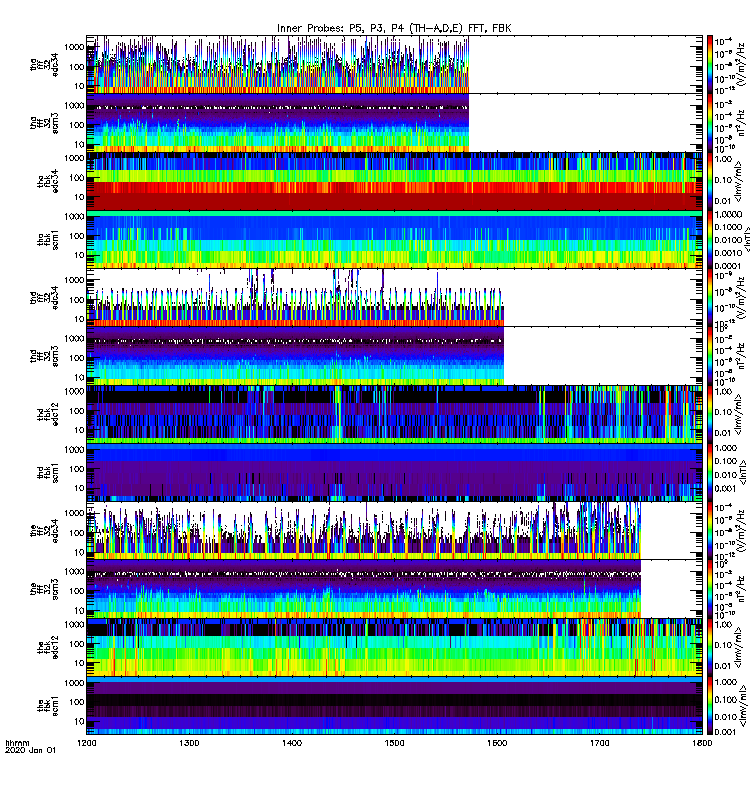Select the 'thd fff 32 scm3' axis label
This screenshot has width=750, height=800.
[44, 356]
